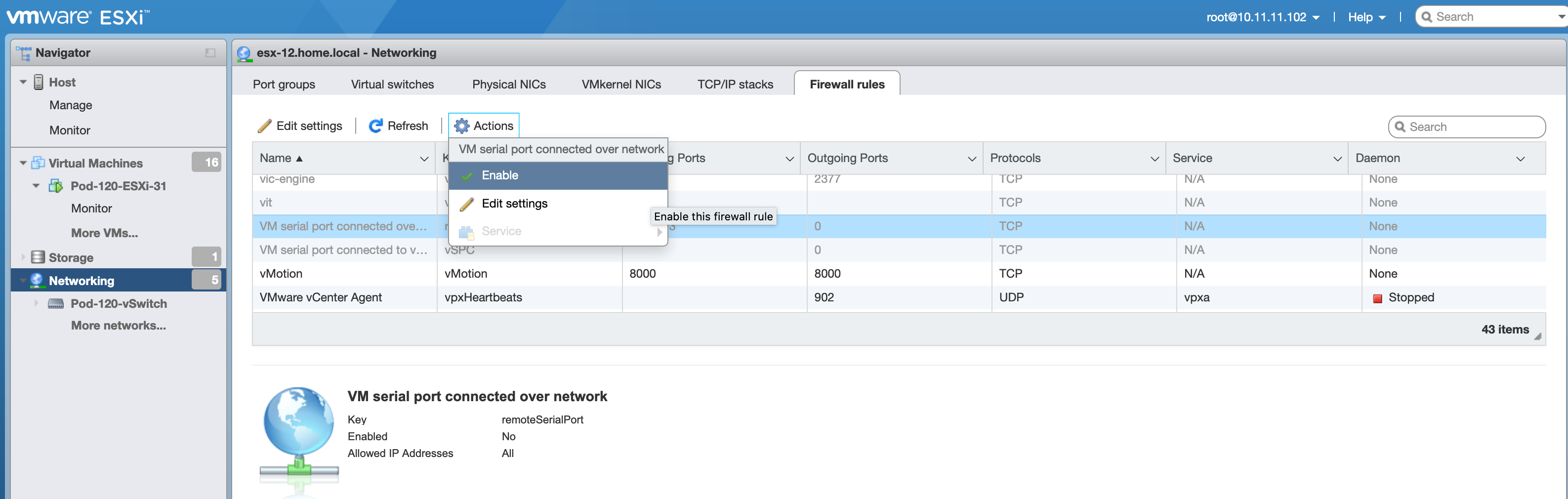Expand the Storage tree node

23,257
